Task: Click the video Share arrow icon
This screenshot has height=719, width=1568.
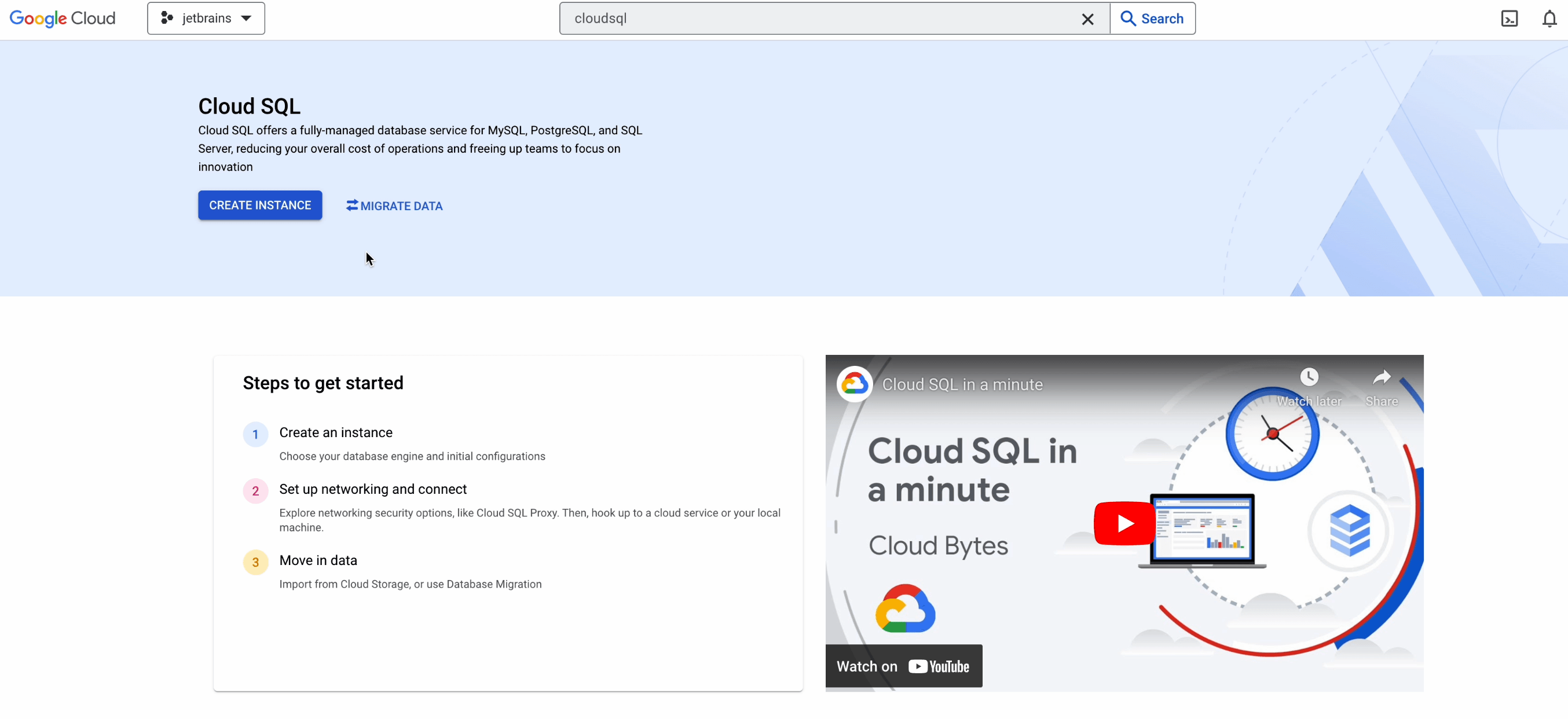Action: point(1381,378)
